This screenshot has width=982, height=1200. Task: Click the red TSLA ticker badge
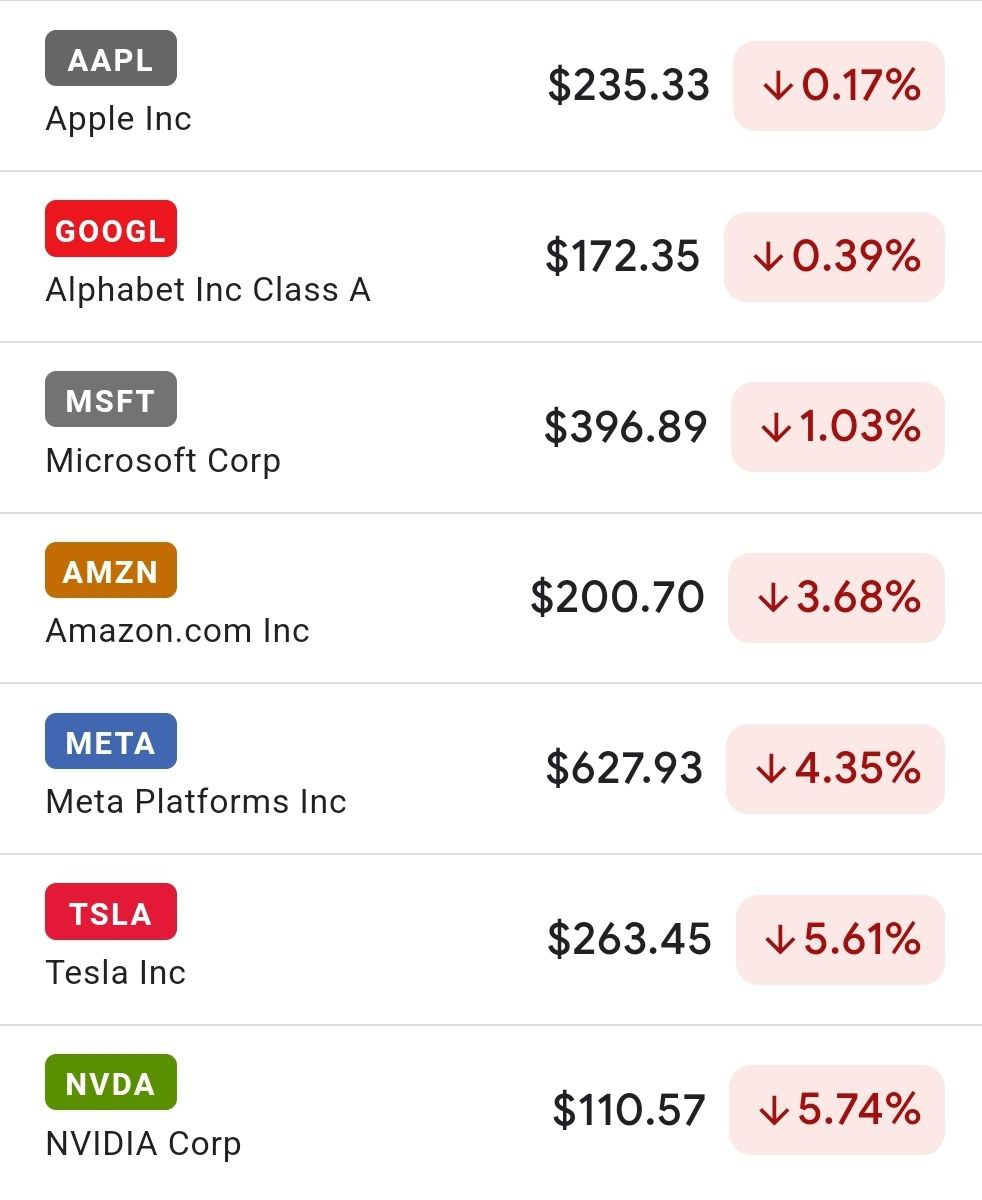pos(111,912)
